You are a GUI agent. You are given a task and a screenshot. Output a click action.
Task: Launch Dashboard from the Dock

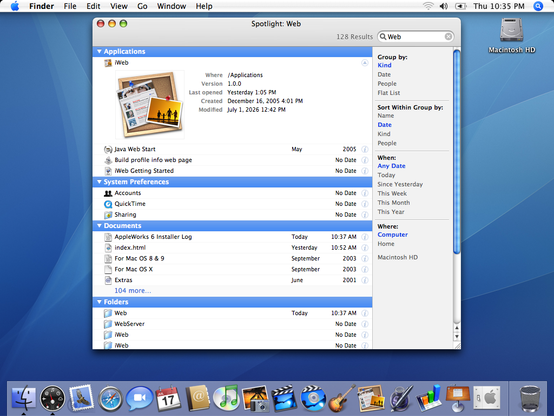pyautogui.click(x=52, y=398)
